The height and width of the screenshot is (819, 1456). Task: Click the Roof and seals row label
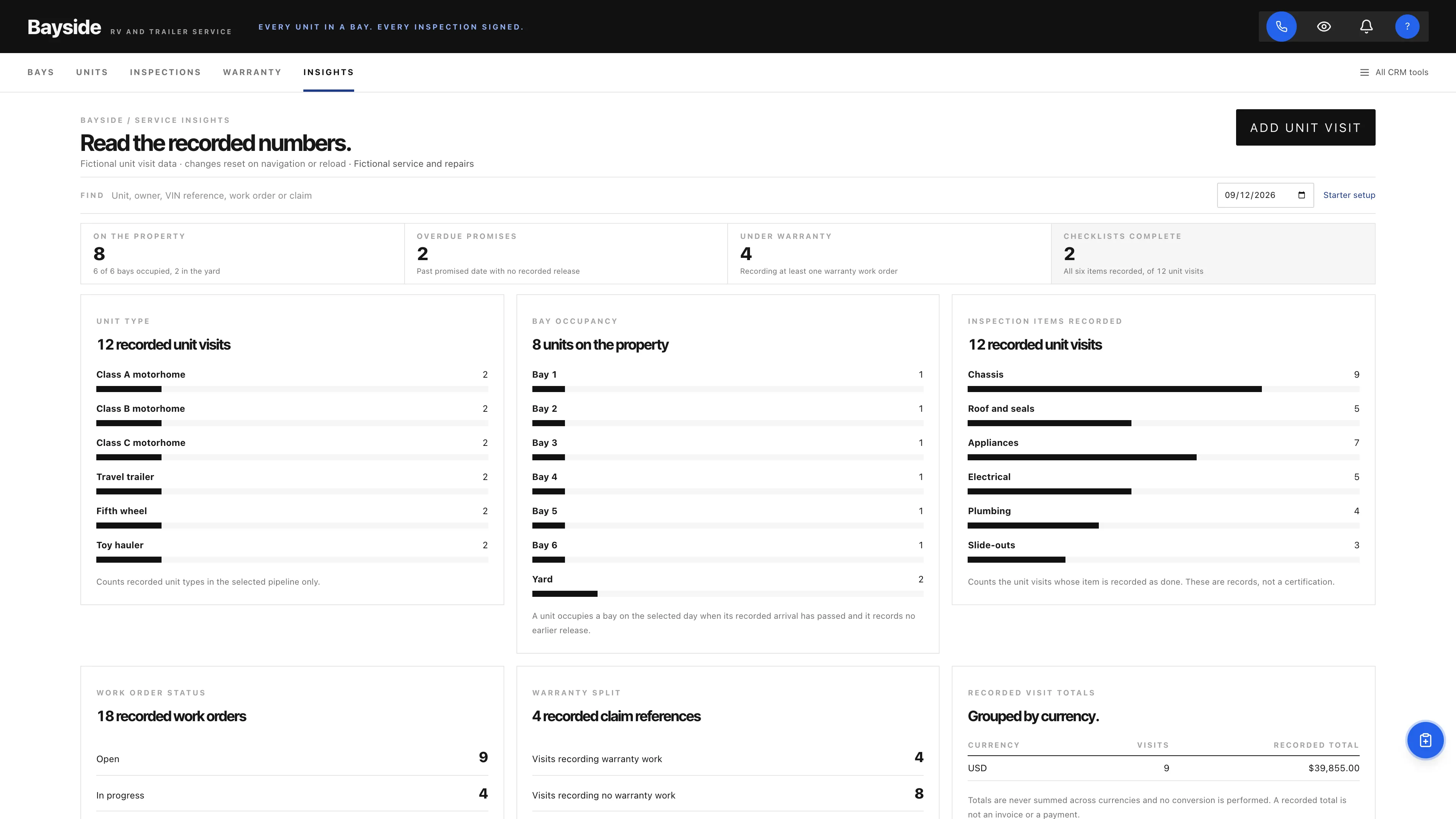[1001, 409]
